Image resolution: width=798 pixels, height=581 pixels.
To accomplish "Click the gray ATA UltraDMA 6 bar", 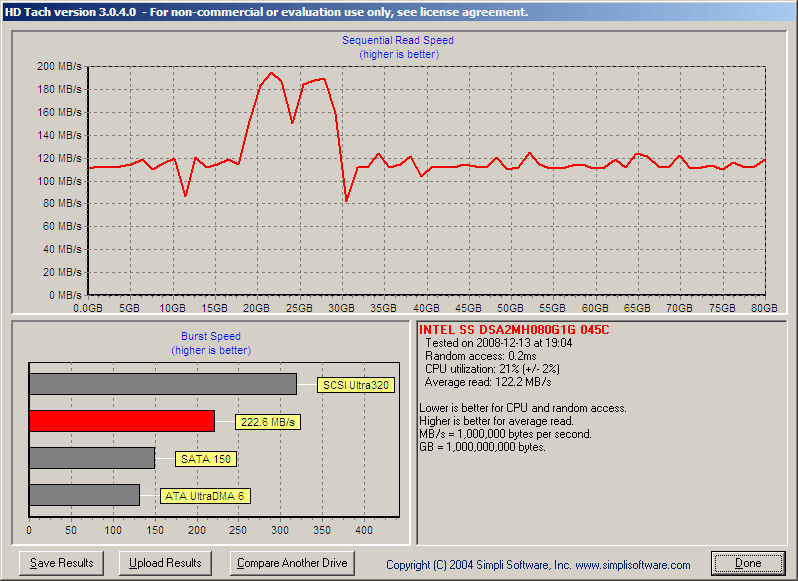I will pos(84,495).
